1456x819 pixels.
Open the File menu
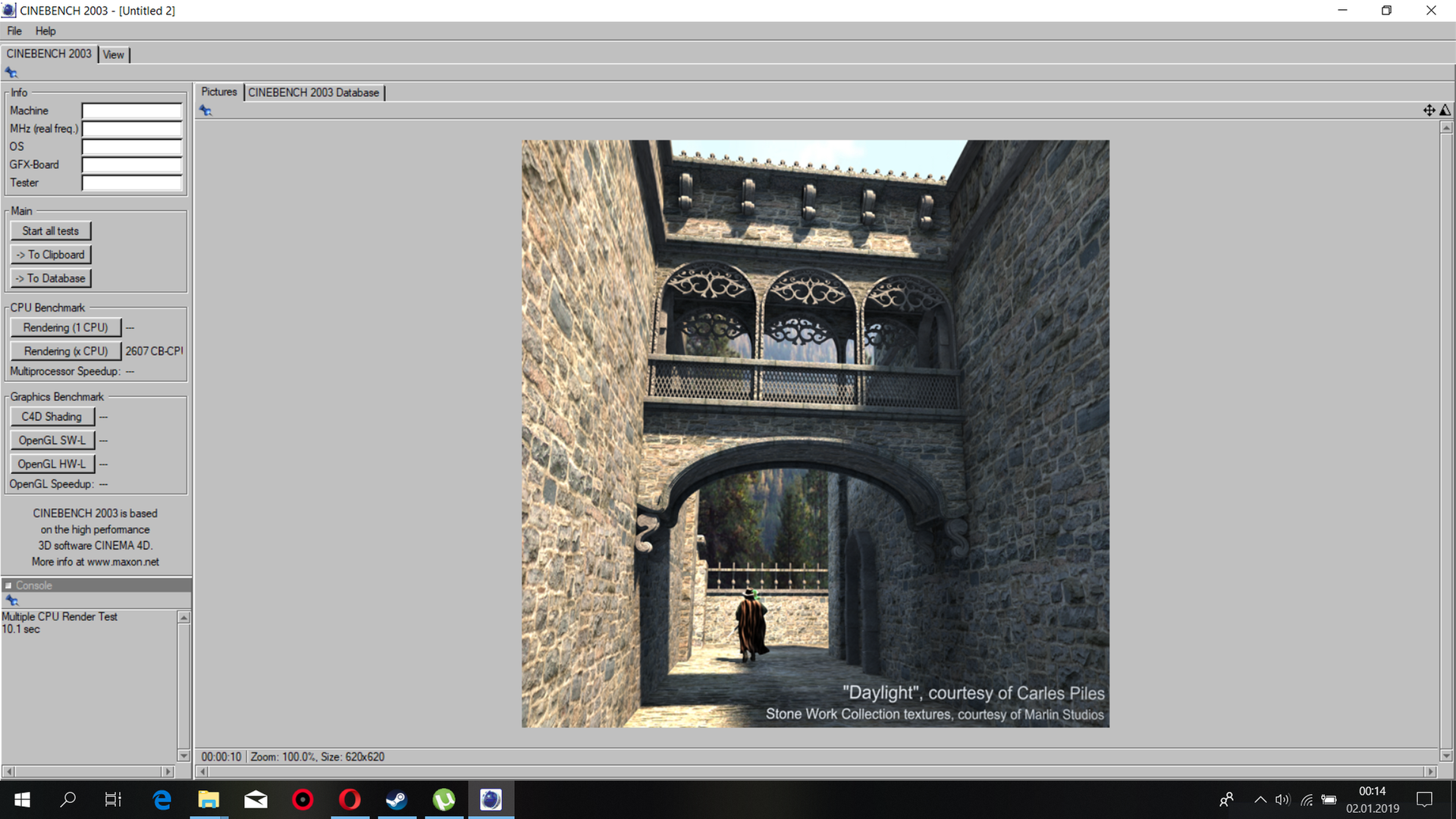pyautogui.click(x=14, y=31)
